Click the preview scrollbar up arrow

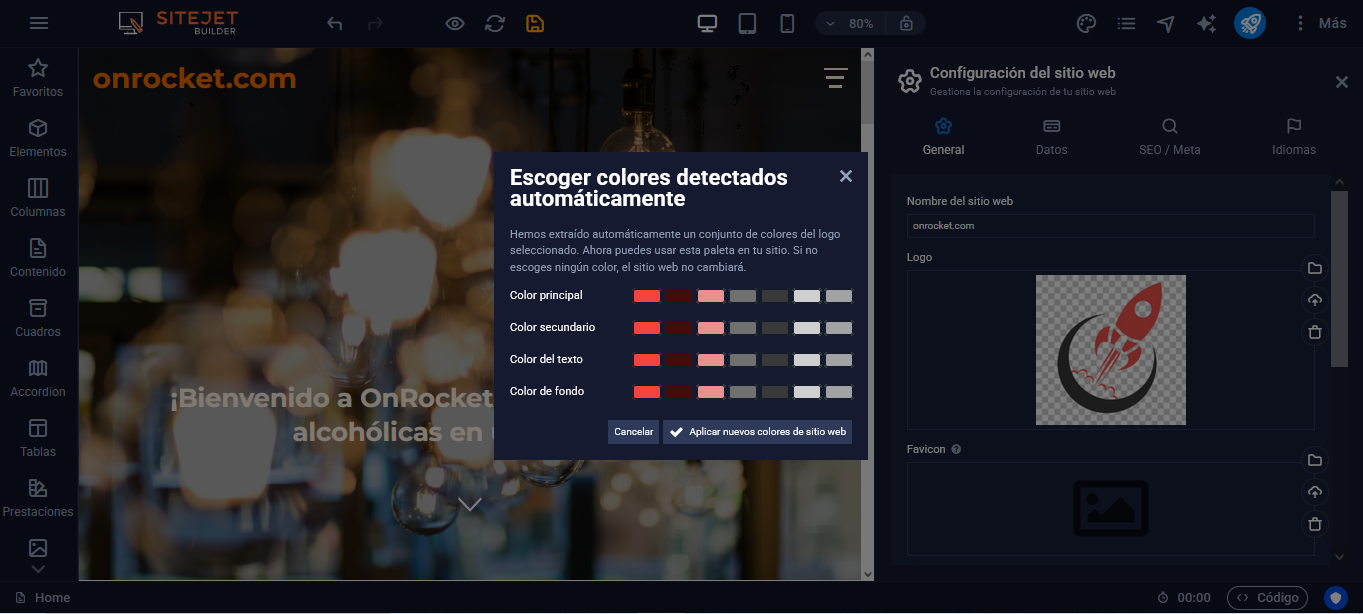(x=867, y=56)
